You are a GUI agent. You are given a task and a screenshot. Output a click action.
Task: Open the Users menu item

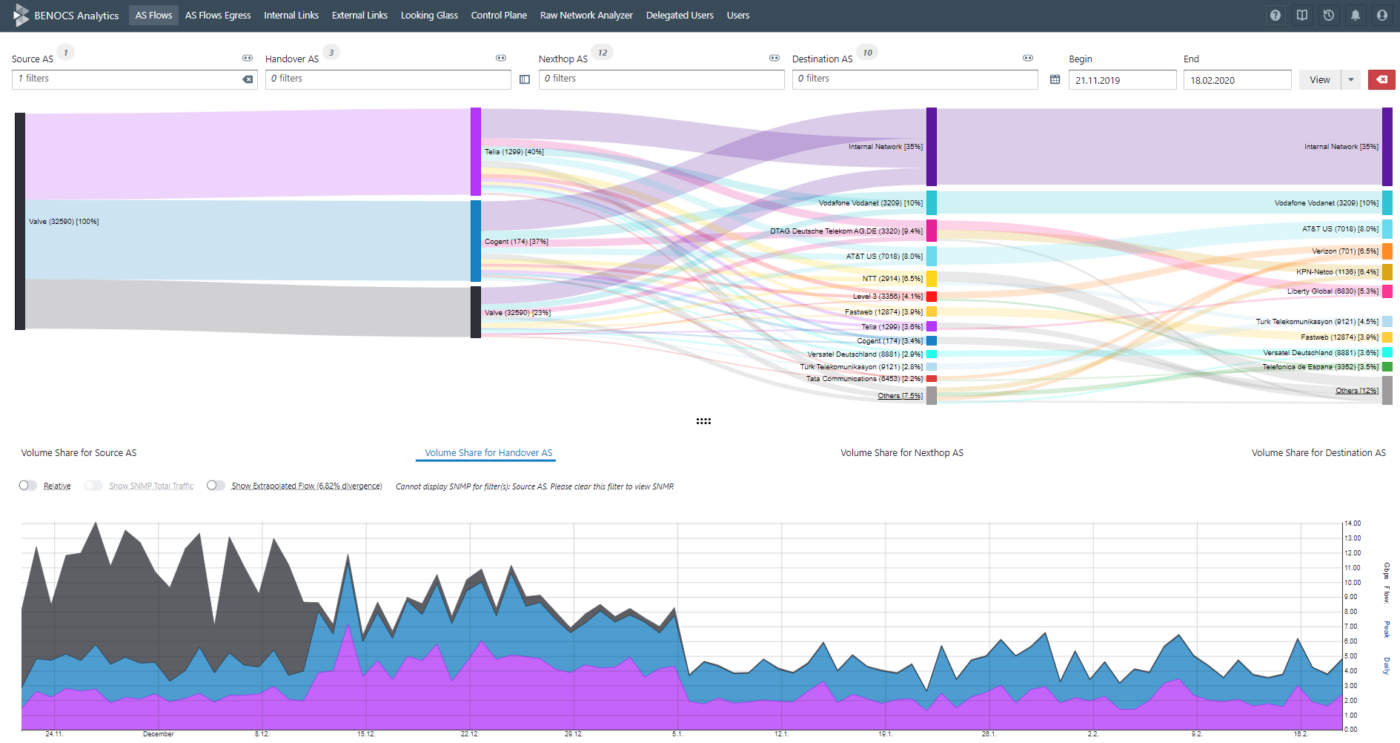(x=738, y=15)
